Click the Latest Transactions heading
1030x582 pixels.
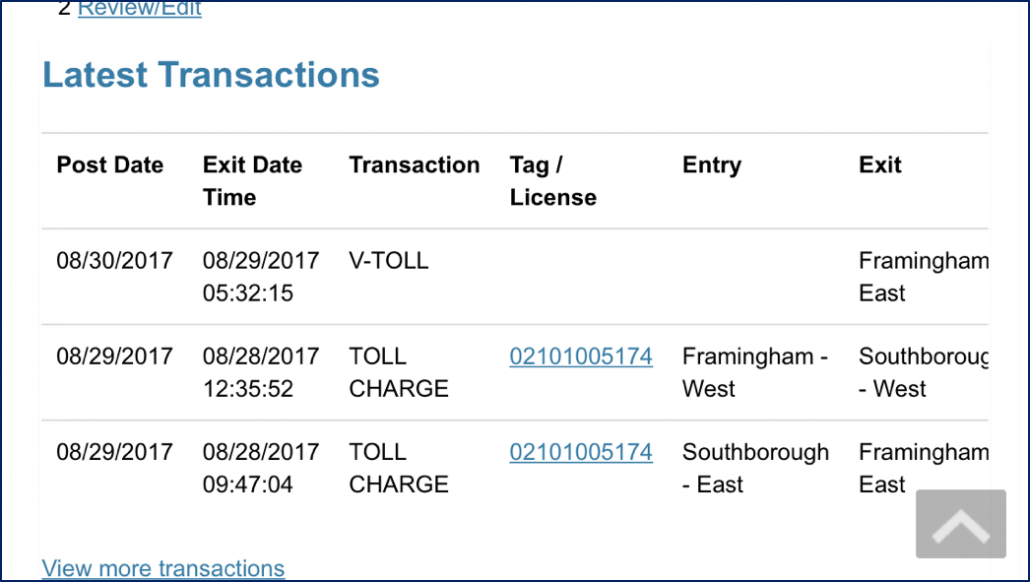tap(211, 75)
